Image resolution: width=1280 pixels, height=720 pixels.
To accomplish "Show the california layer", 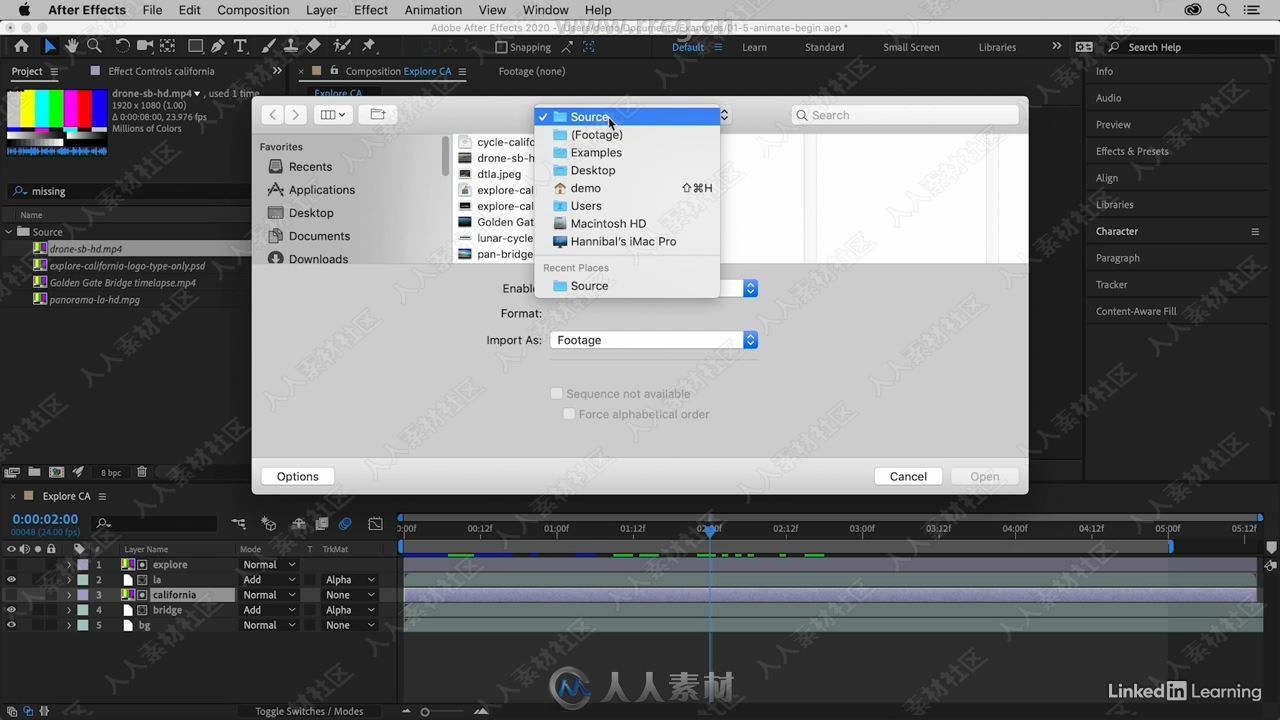I will click(11, 595).
